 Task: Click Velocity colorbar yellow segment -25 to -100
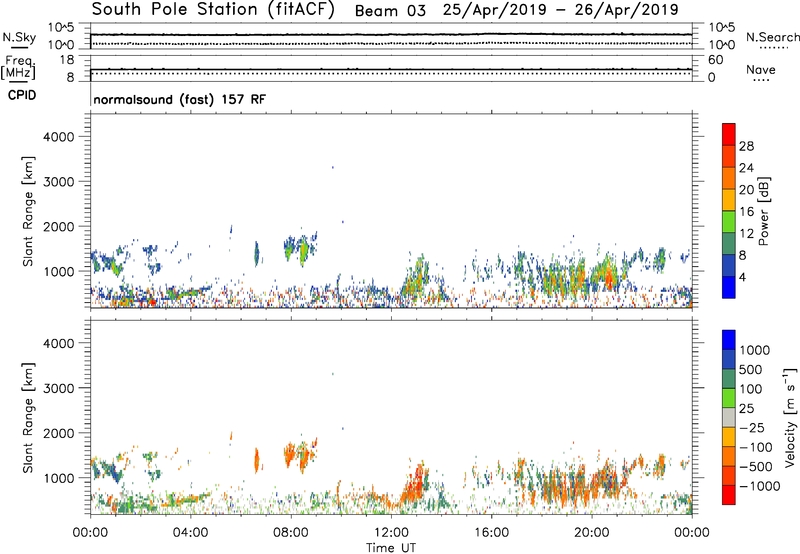pos(729,437)
